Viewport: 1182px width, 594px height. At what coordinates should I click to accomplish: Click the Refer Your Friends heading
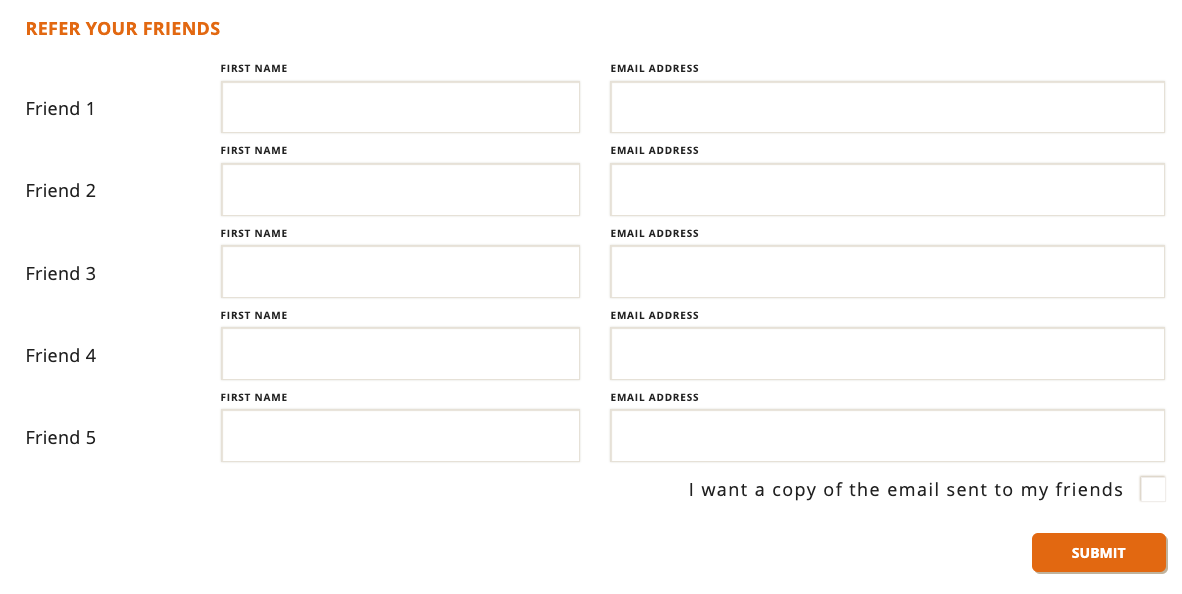click(123, 29)
